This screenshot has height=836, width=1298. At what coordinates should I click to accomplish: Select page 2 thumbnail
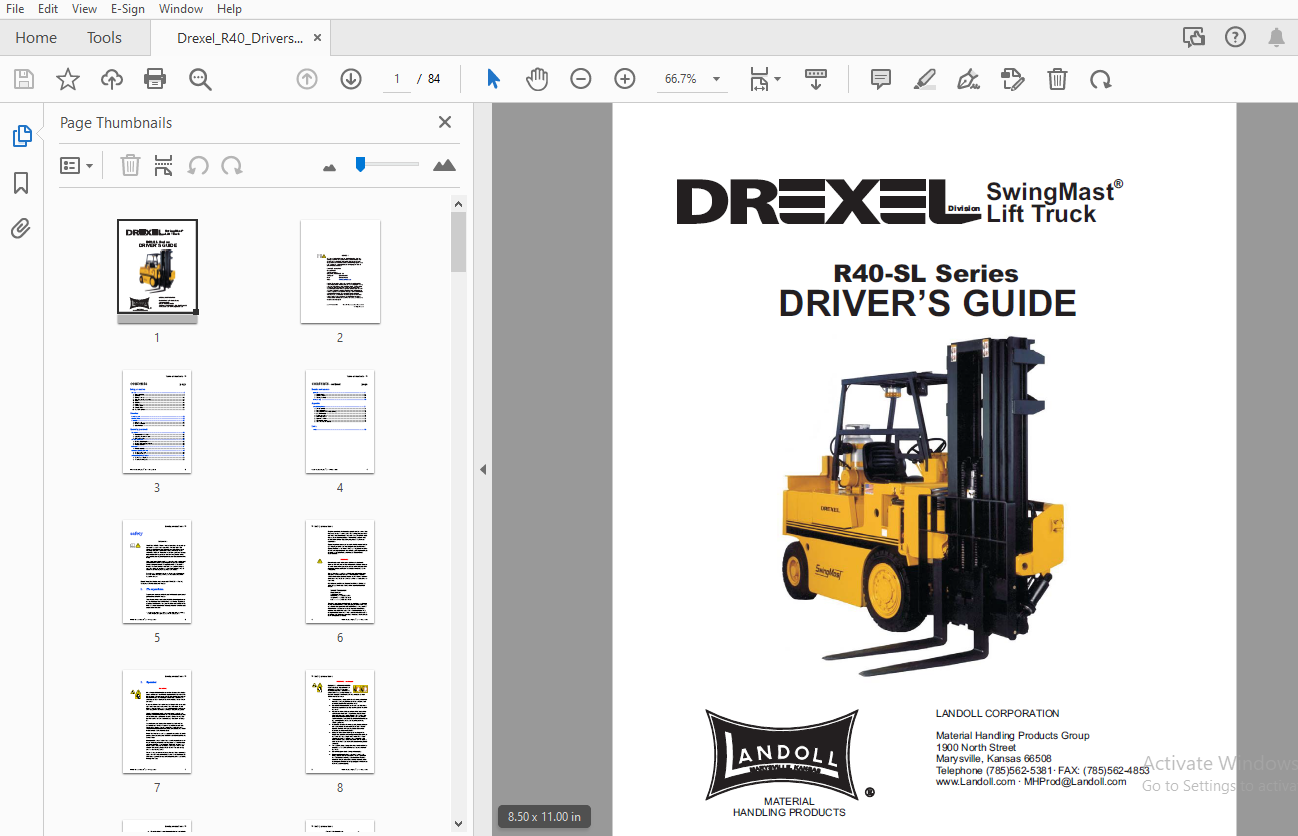pyautogui.click(x=340, y=271)
